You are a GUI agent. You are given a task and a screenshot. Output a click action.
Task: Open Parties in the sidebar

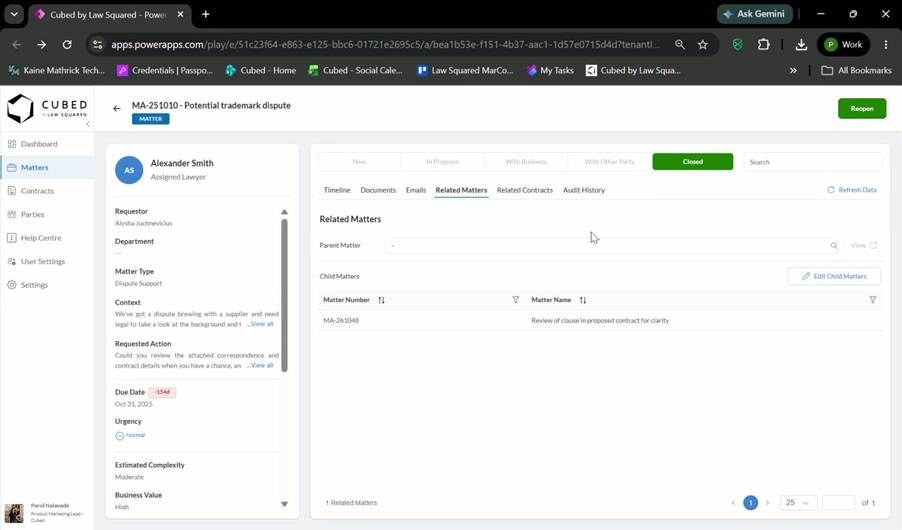(32, 215)
